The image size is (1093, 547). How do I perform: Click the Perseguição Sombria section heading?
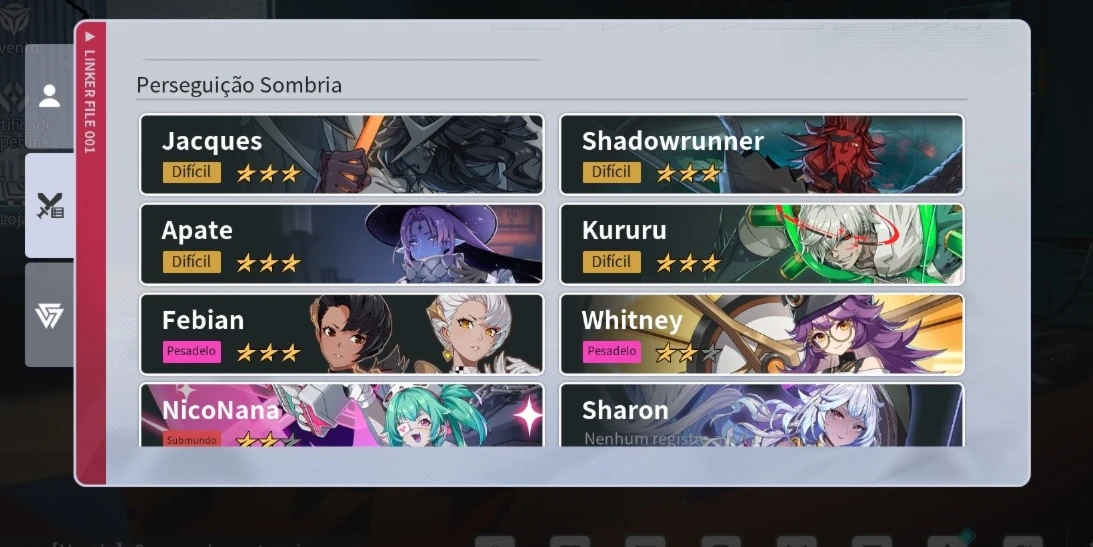[239, 85]
